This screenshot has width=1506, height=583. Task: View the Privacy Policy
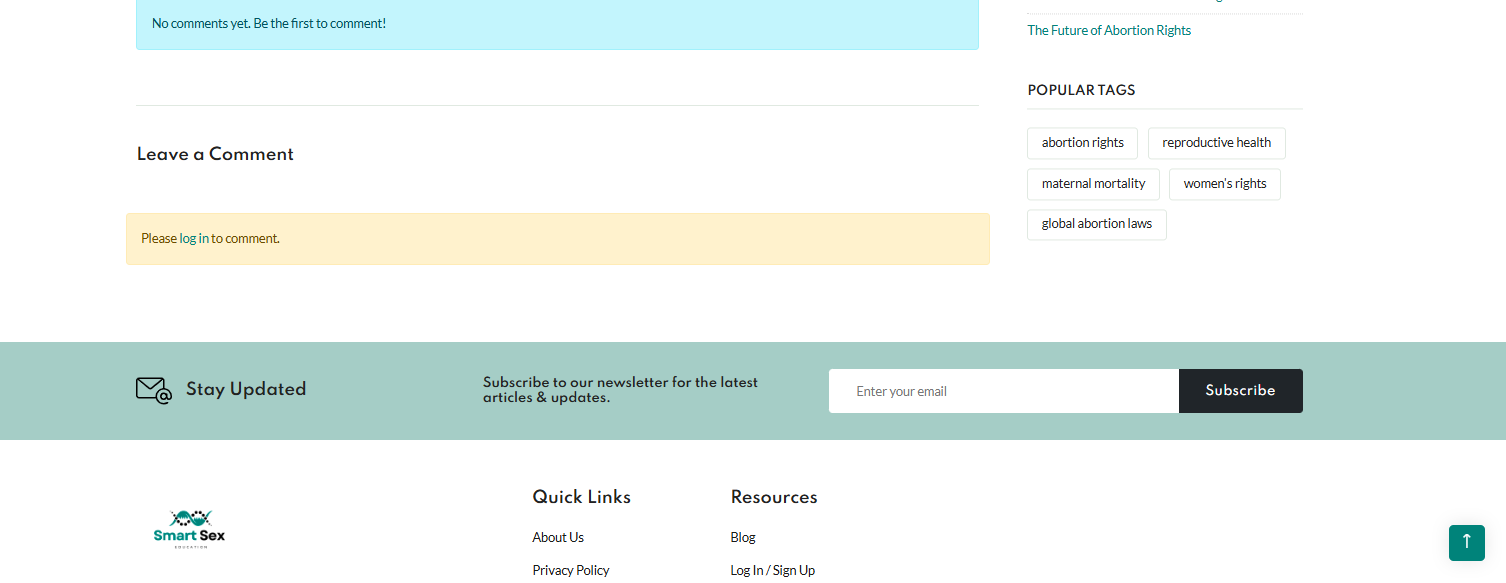(571, 569)
